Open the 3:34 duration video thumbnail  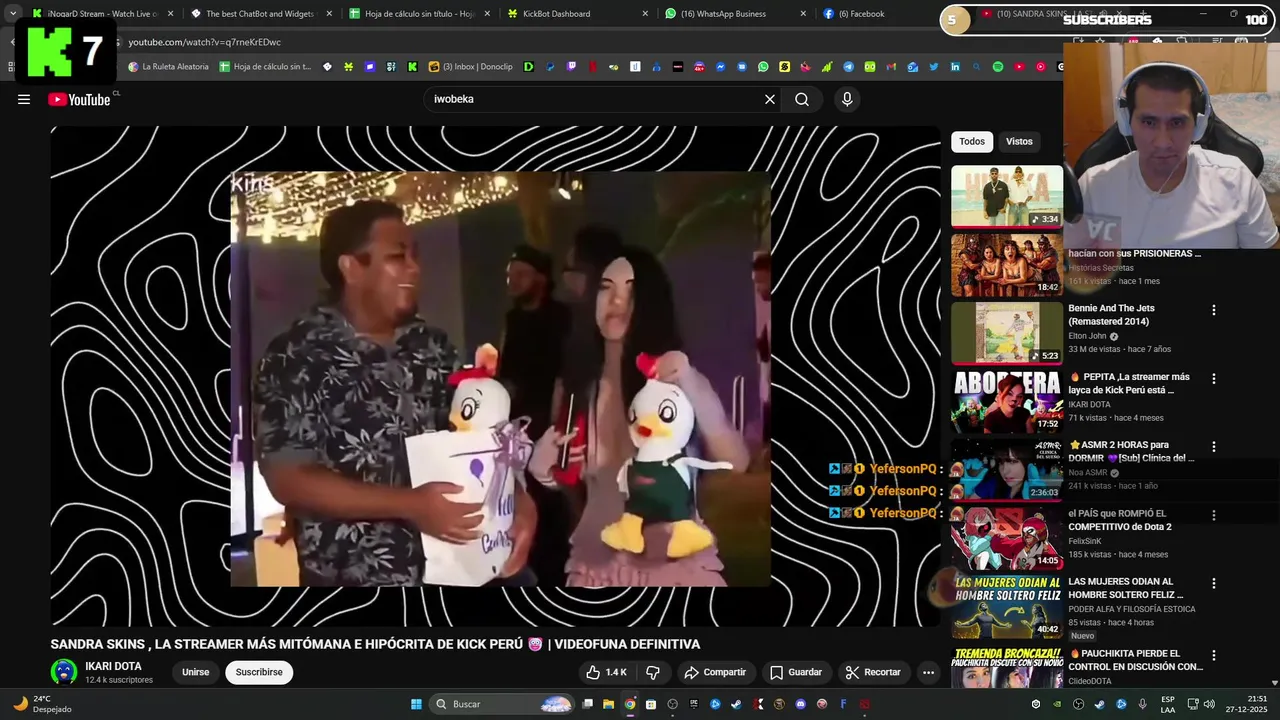tap(1007, 196)
